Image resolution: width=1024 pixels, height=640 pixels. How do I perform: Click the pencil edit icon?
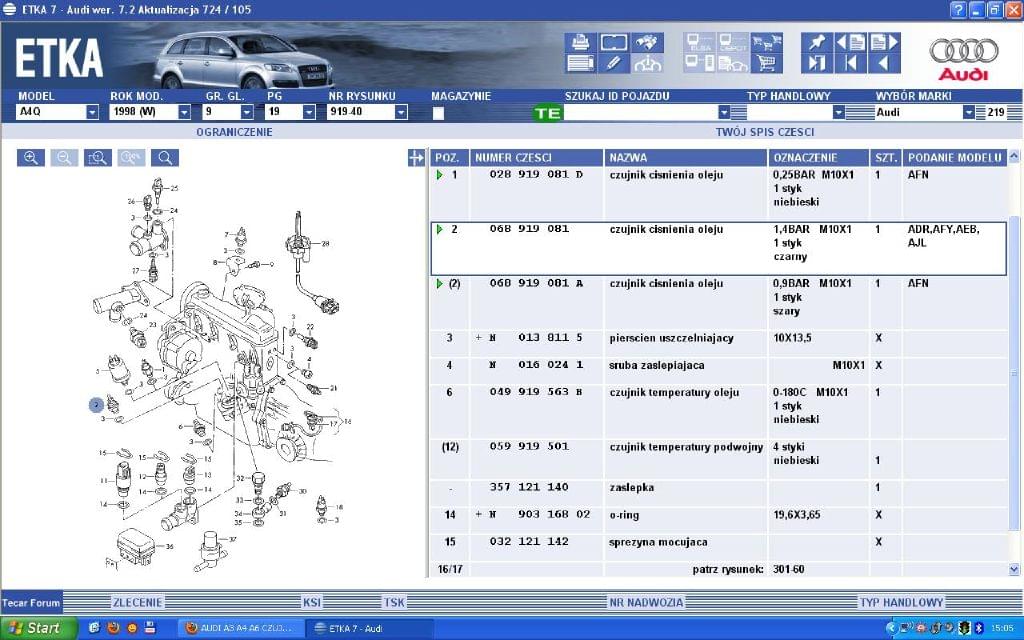(x=614, y=63)
